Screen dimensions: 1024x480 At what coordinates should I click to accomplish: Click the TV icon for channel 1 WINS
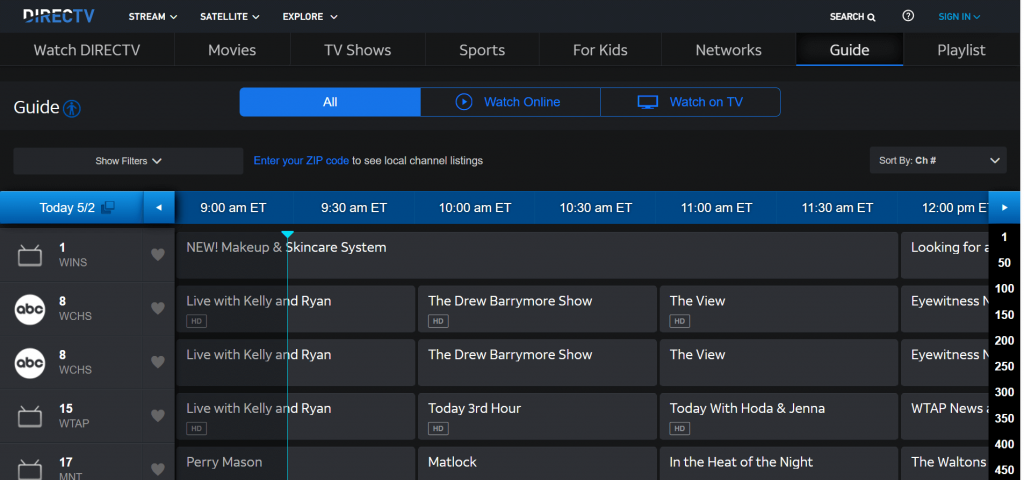(x=29, y=255)
